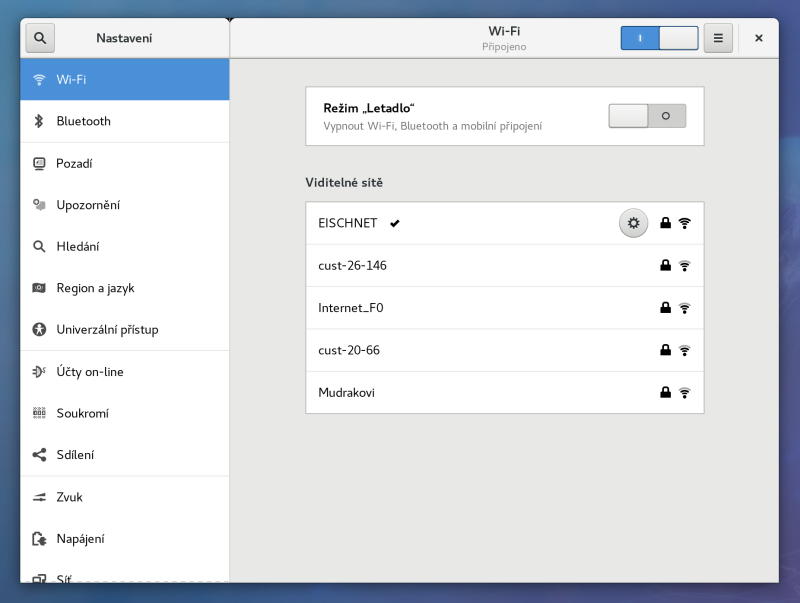Viewport: 800px width, 603px height.
Task: Open the Účty on-line panel
Action: (90, 372)
